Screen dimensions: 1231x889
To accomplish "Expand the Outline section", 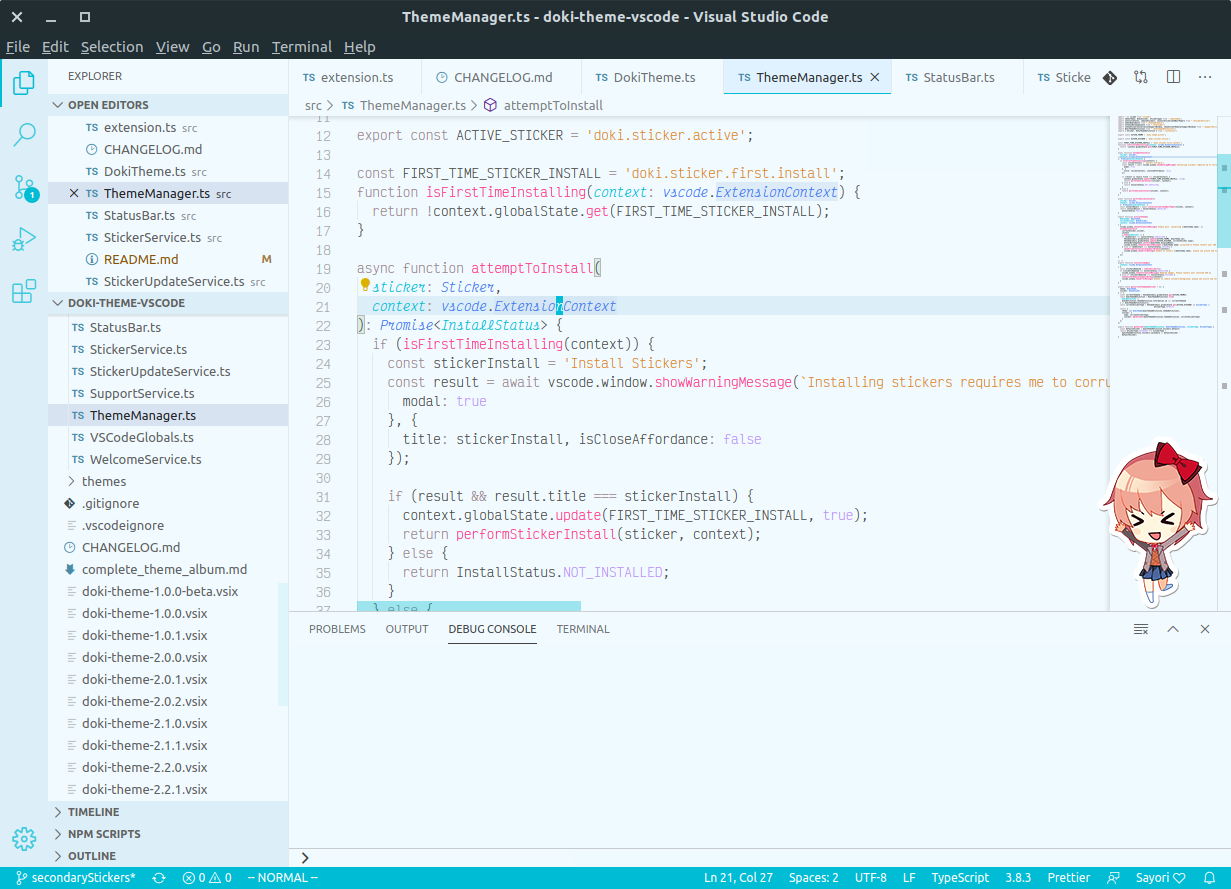I will tap(168, 856).
